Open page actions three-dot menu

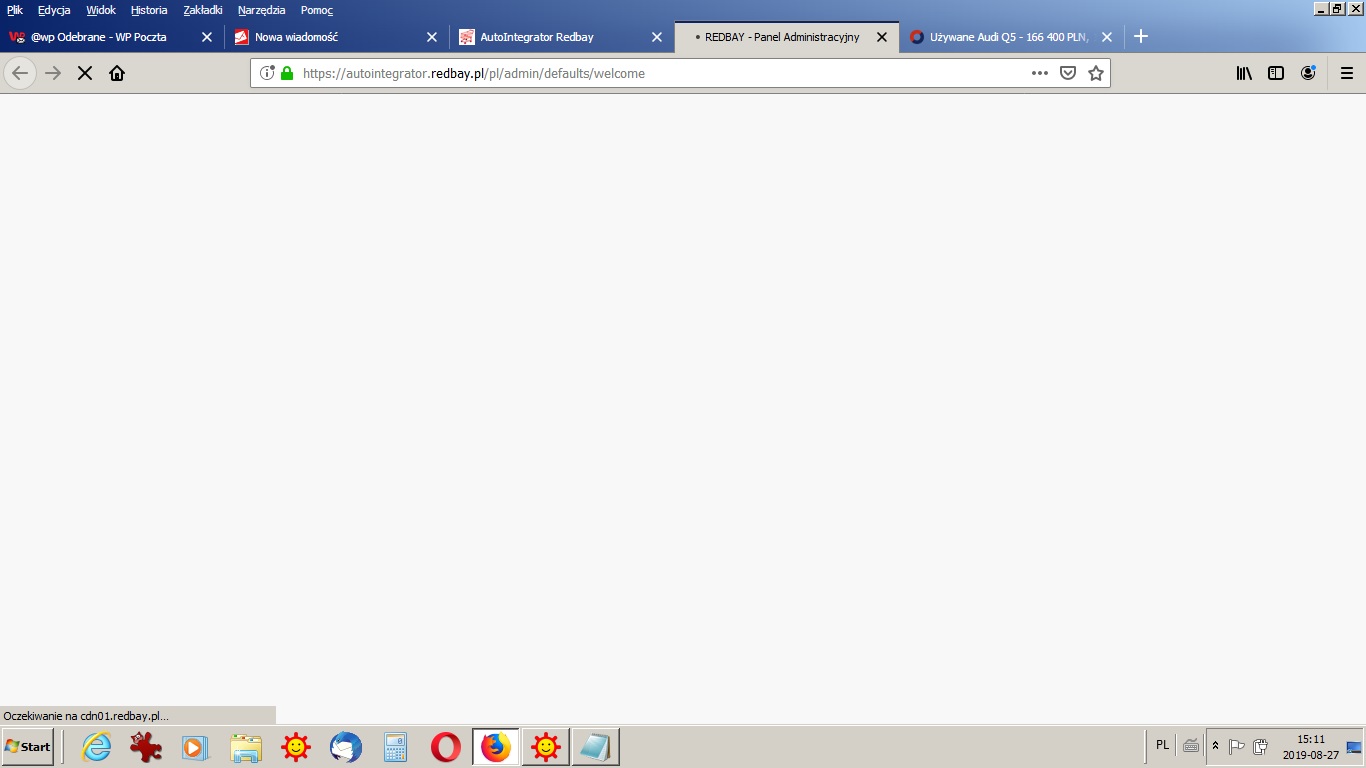[1040, 73]
